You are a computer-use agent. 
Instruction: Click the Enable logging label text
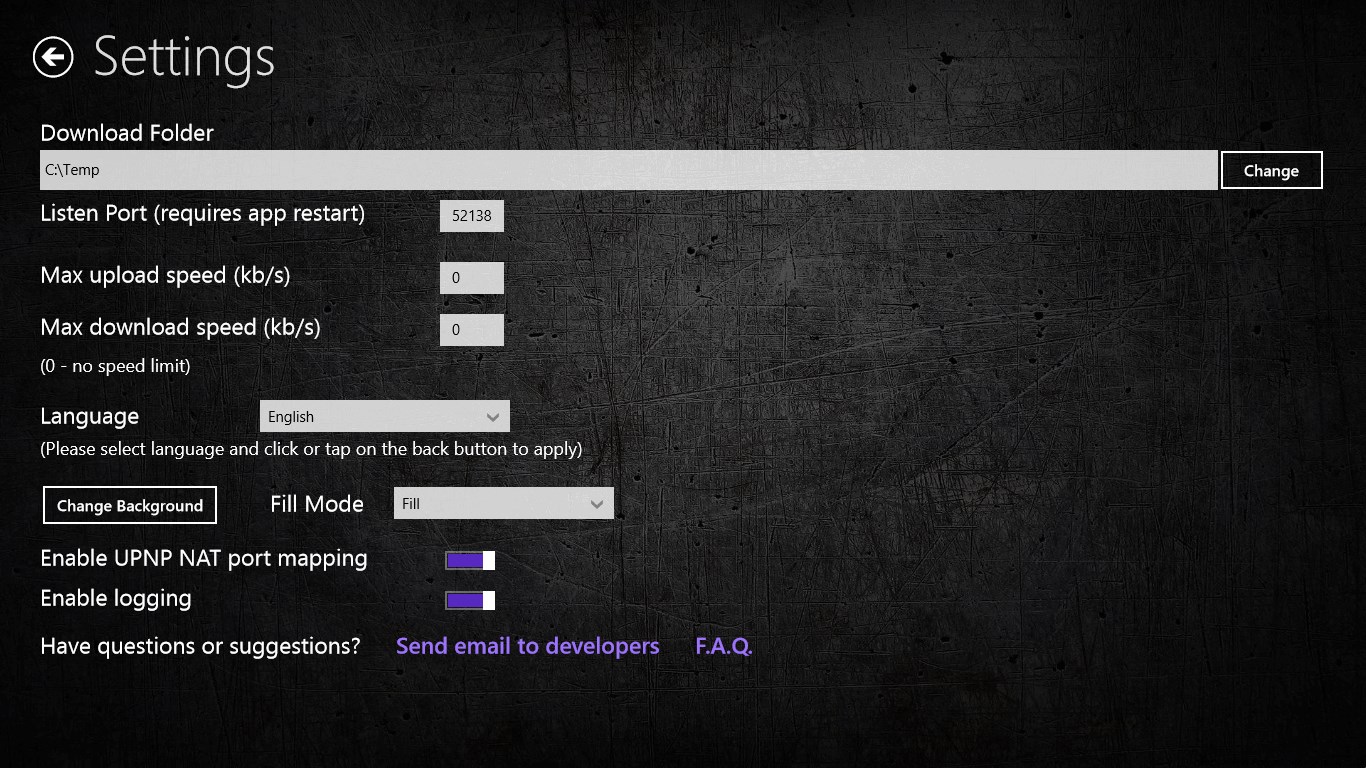click(115, 599)
